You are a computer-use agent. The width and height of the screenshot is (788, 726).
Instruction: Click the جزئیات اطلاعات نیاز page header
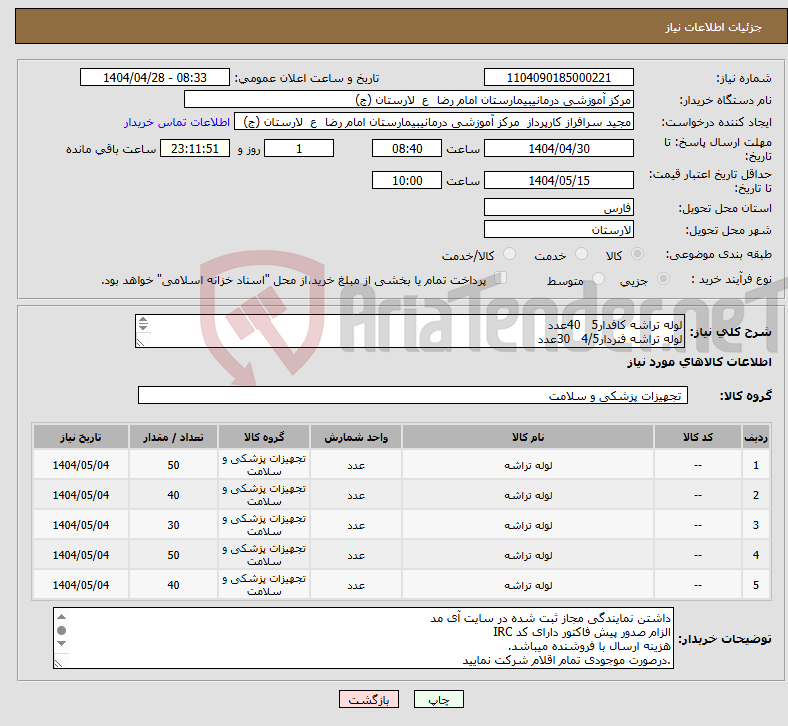(x=713, y=27)
